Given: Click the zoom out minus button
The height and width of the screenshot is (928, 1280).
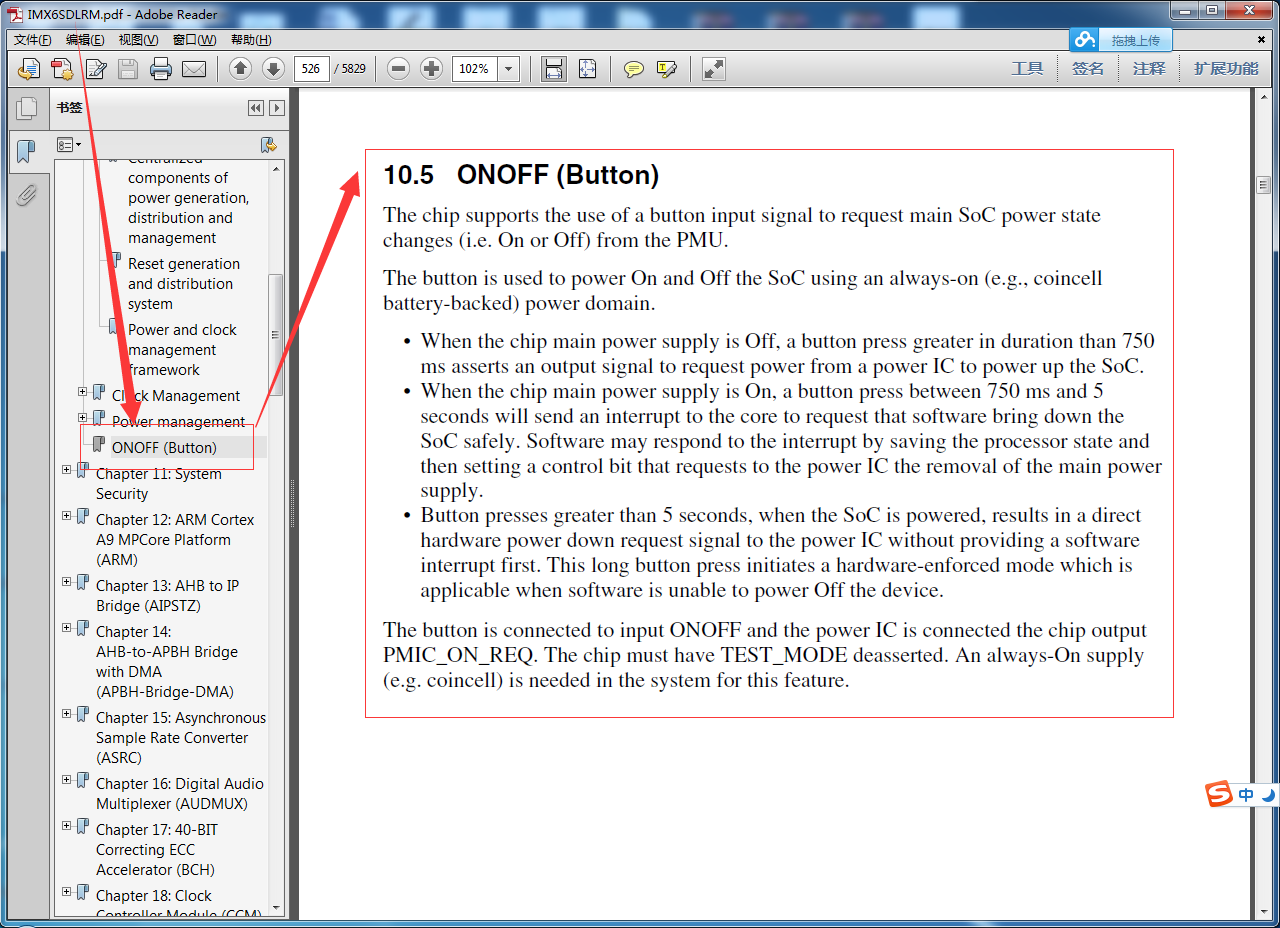Looking at the screenshot, I should click(x=399, y=69).
